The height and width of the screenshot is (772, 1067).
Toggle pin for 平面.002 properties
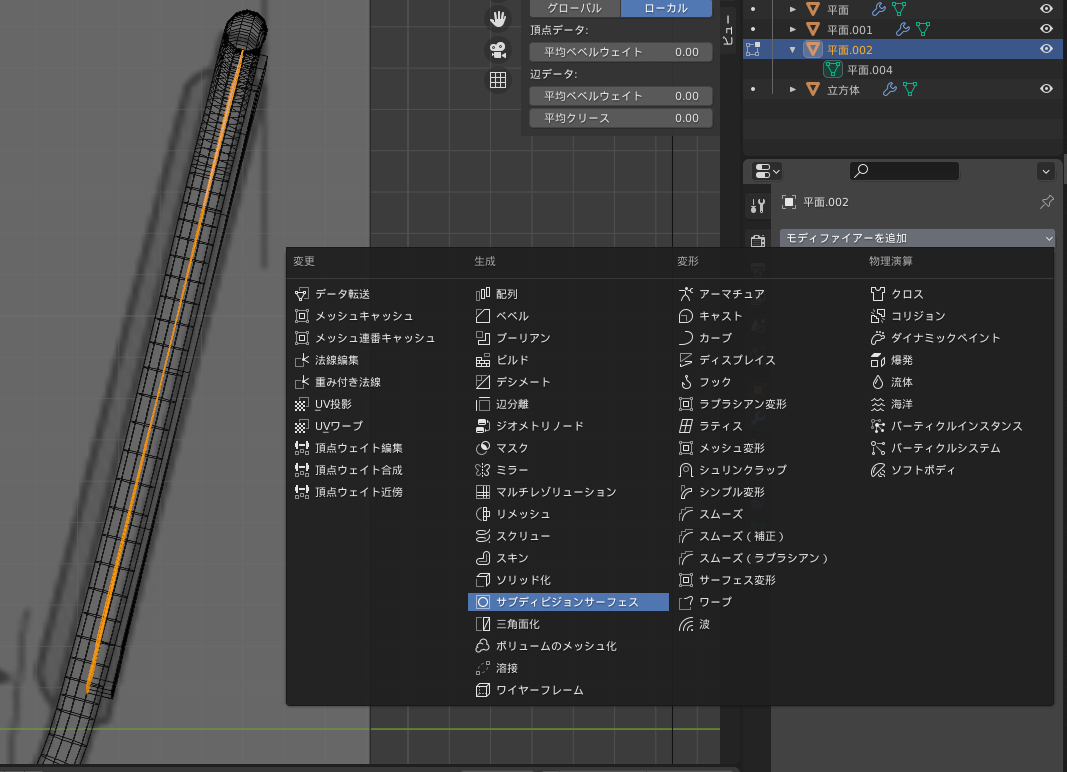pyautogui.click(x=1047, y=202)
